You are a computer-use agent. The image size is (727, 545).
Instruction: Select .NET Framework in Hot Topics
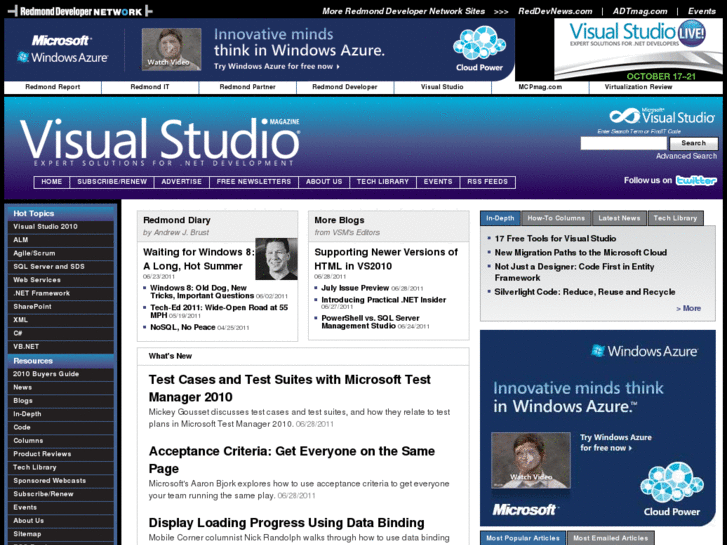pyautogui.click(x=61, y=294)
